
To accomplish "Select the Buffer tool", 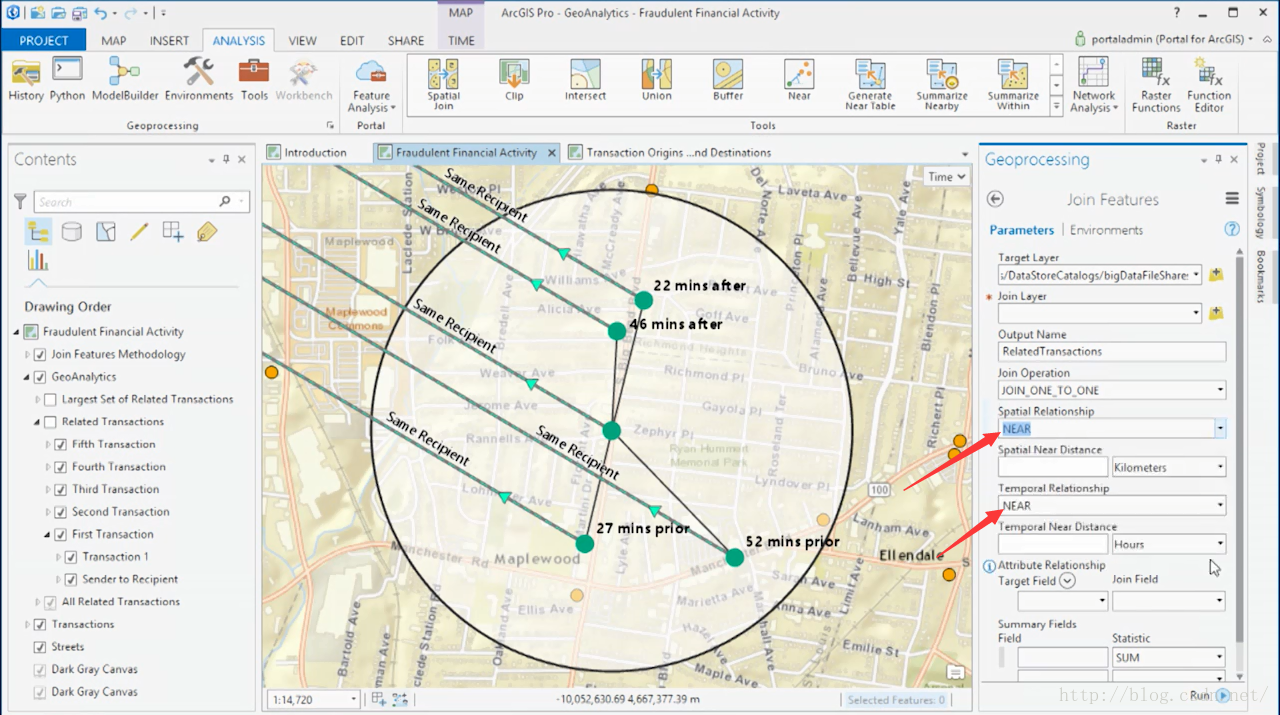I will point(728,80).
